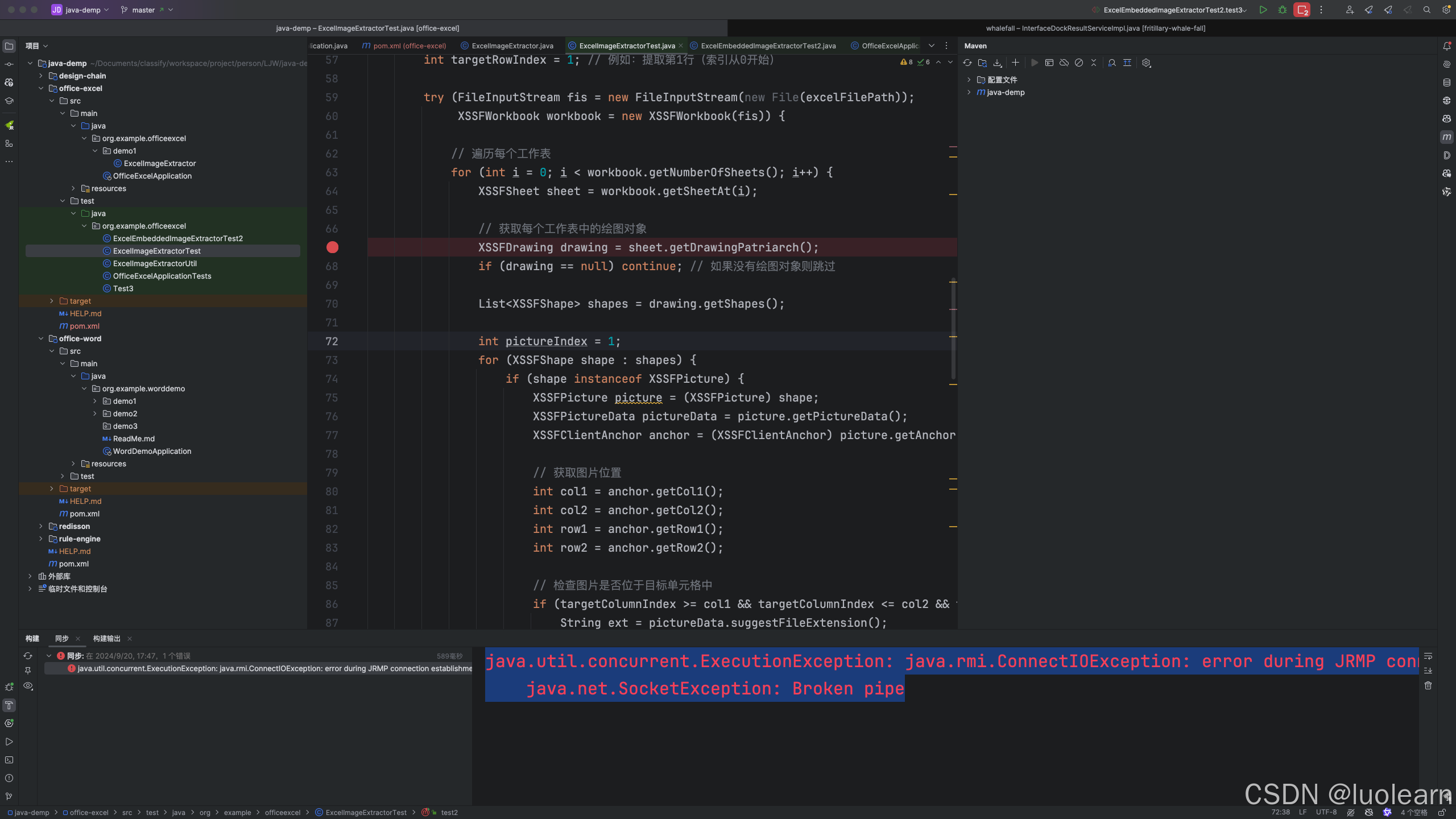This screenshot has width=1456, height=819.
Task: Open ExcelImageExtractorUtil in project tree
Action: (x=155, y=263)
